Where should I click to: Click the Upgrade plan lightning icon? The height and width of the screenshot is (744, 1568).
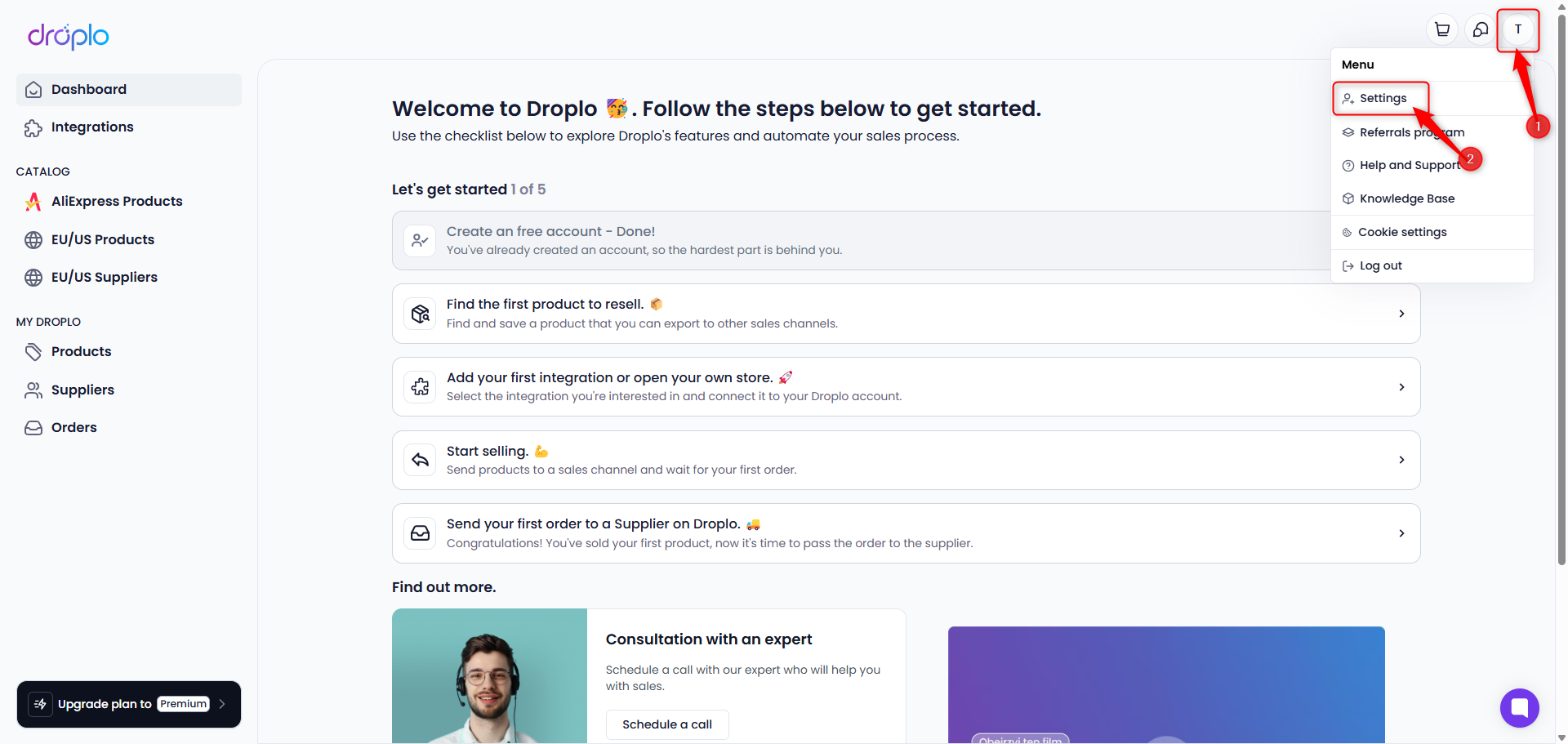pos(40,704)
